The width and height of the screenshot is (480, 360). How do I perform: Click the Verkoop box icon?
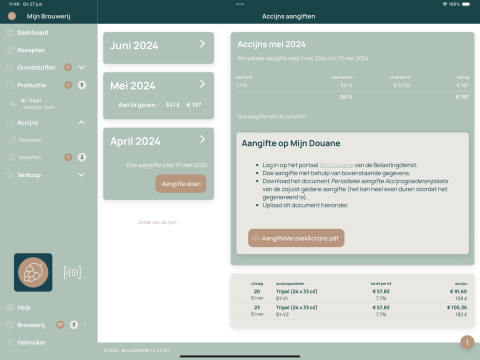tap(10, 175)
